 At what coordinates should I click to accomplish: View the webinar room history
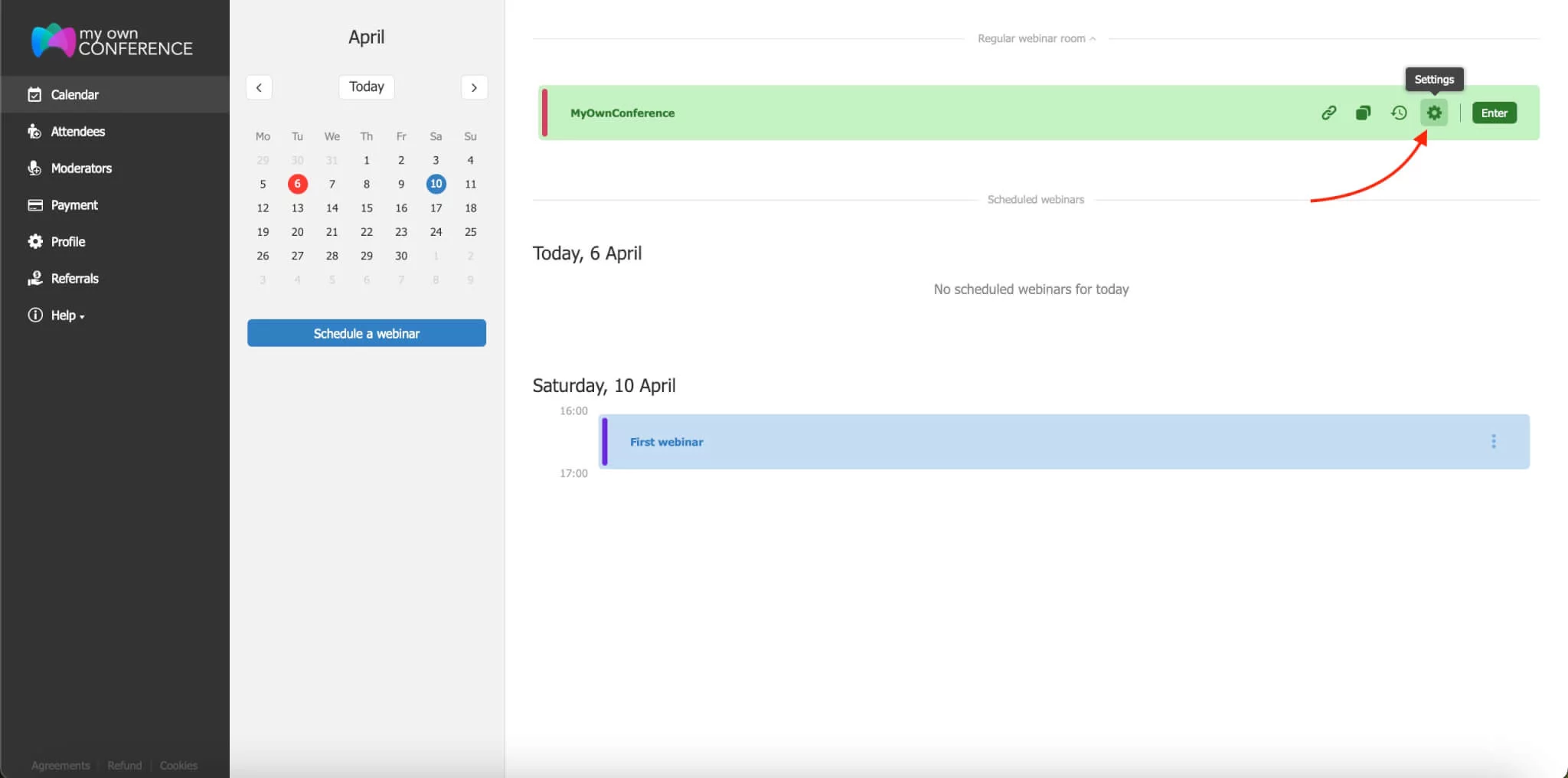coord(1399,113)
